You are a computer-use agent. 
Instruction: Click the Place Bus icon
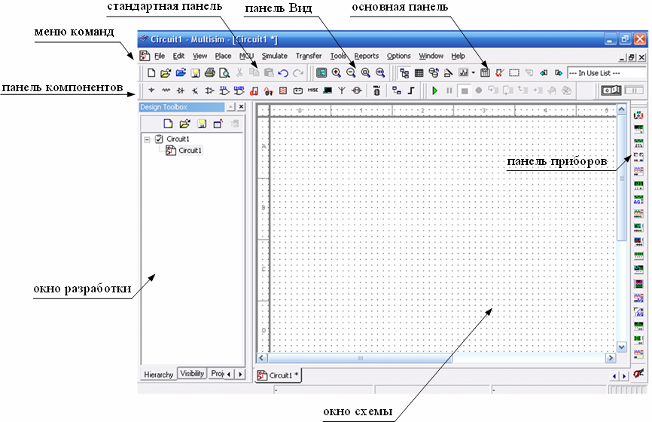pyautogui.click(x=411, y=90)
